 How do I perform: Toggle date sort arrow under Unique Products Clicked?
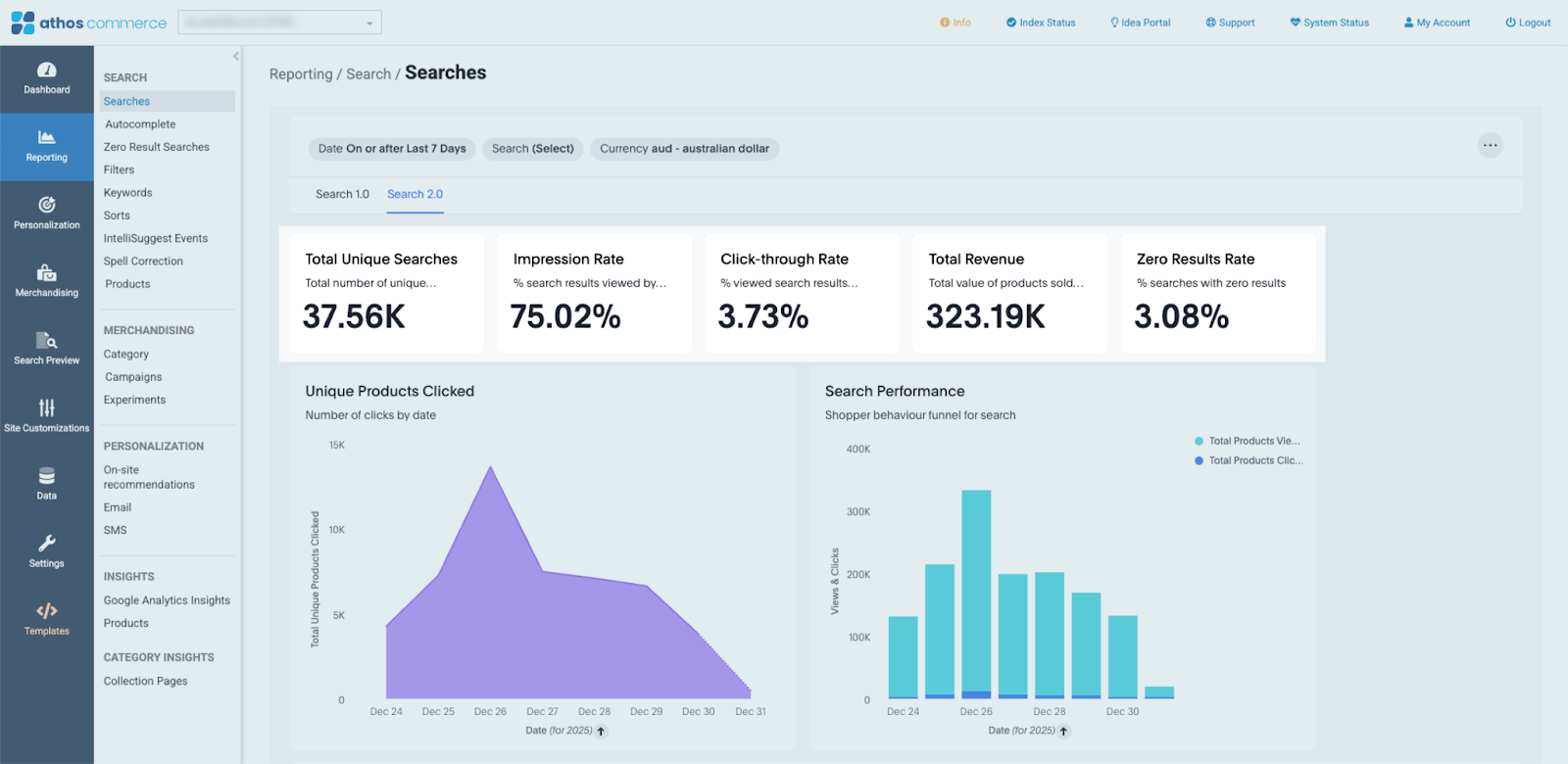click(601, 731)
